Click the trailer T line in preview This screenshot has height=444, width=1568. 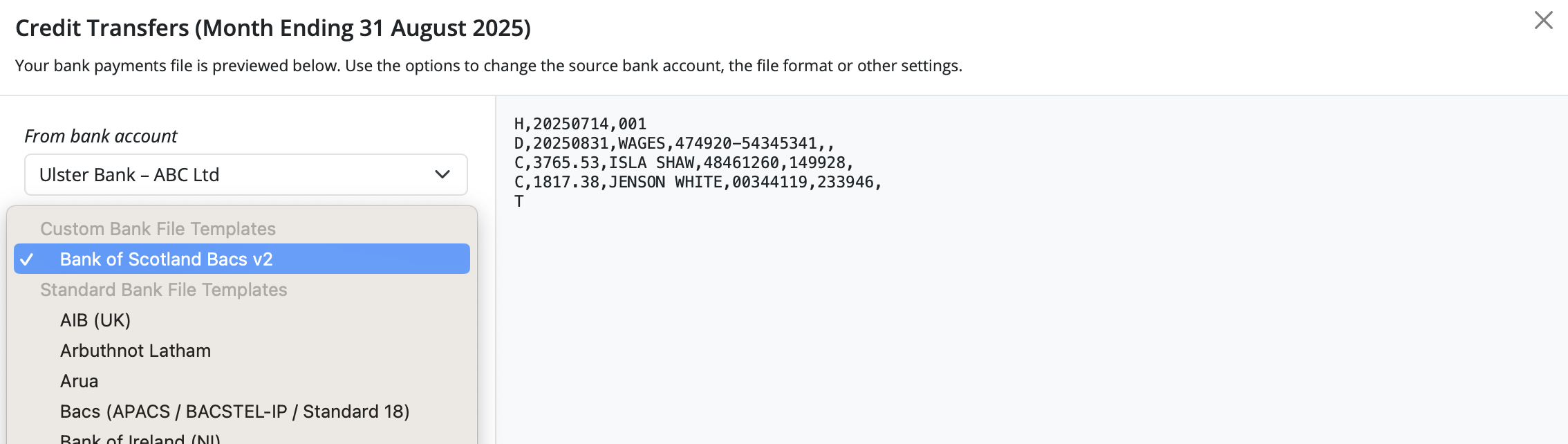(519, 201)
